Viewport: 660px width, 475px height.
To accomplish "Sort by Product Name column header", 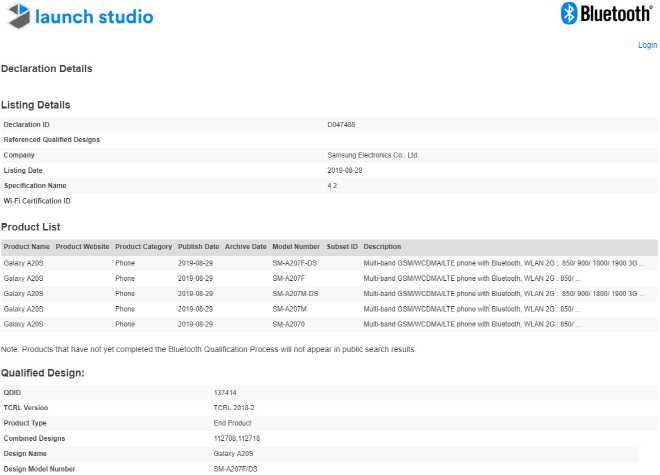I will (27, 247).
